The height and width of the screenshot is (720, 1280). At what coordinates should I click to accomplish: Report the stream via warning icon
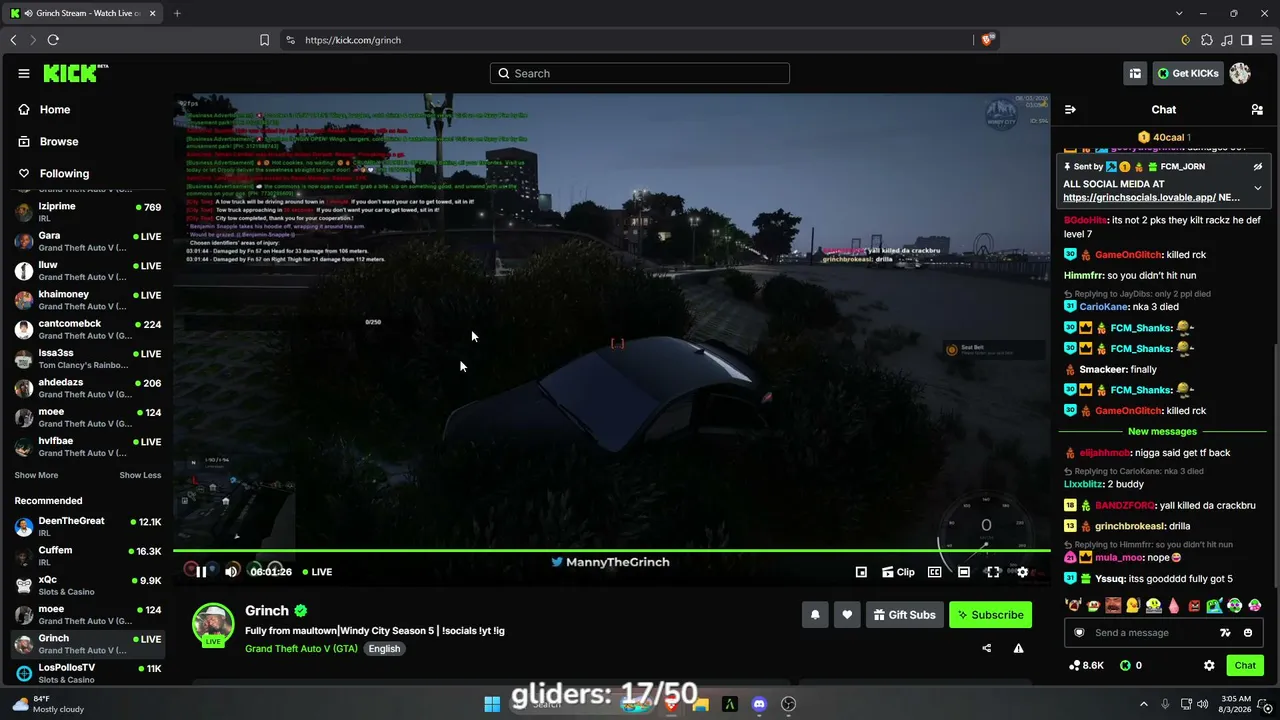(x=1018, y=648)
